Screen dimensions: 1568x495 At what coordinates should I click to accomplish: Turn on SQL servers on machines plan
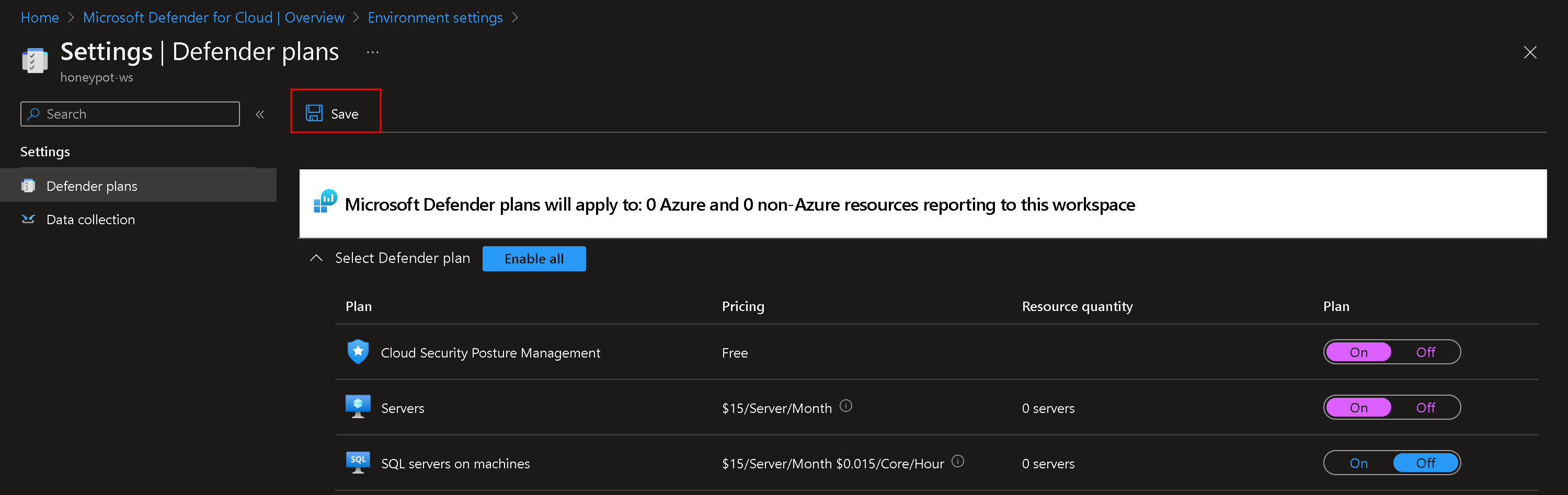1358,463
